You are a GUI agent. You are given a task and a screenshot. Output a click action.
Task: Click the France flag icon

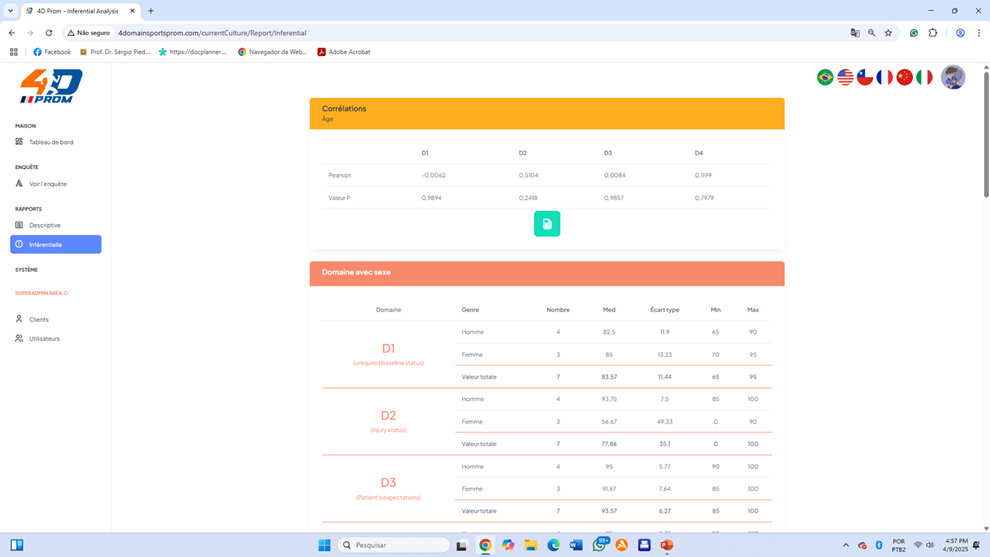click(885, 77)
